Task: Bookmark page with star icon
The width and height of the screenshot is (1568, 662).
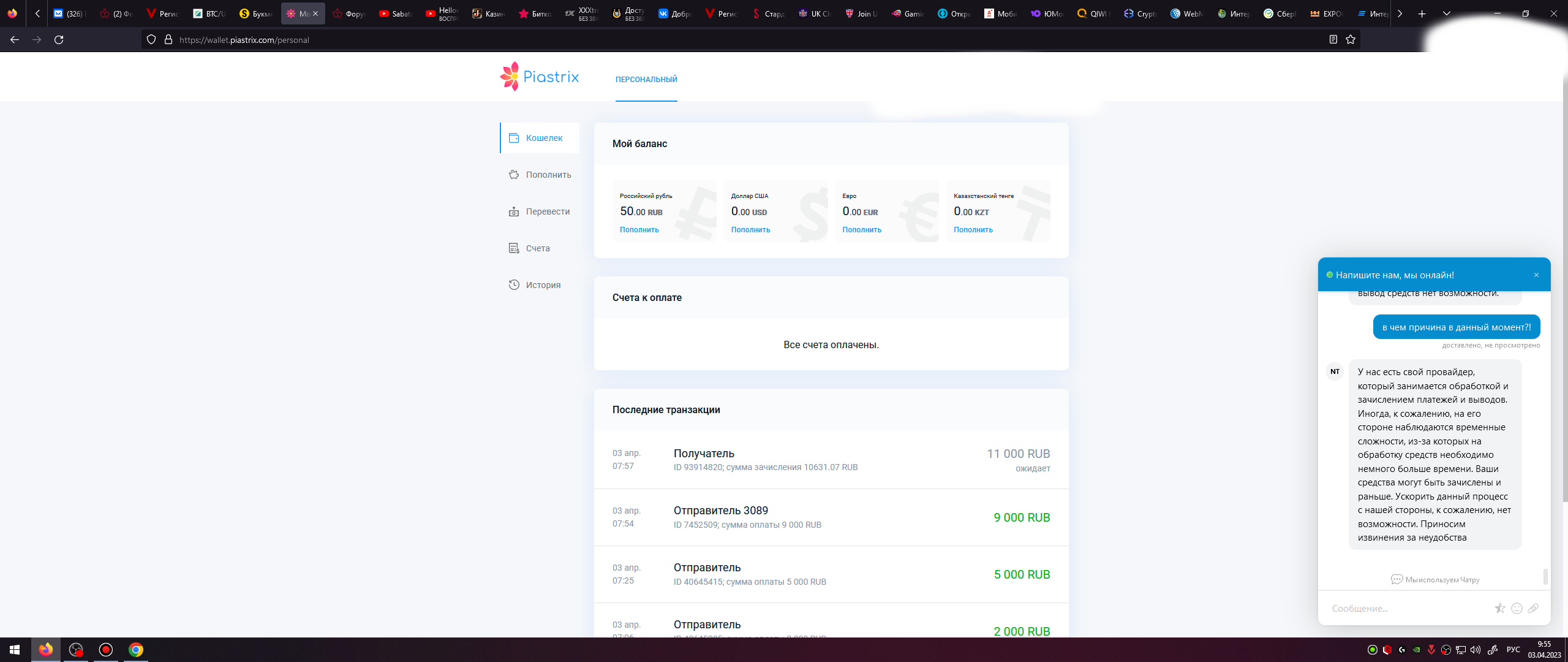Action: [1351, 40]
